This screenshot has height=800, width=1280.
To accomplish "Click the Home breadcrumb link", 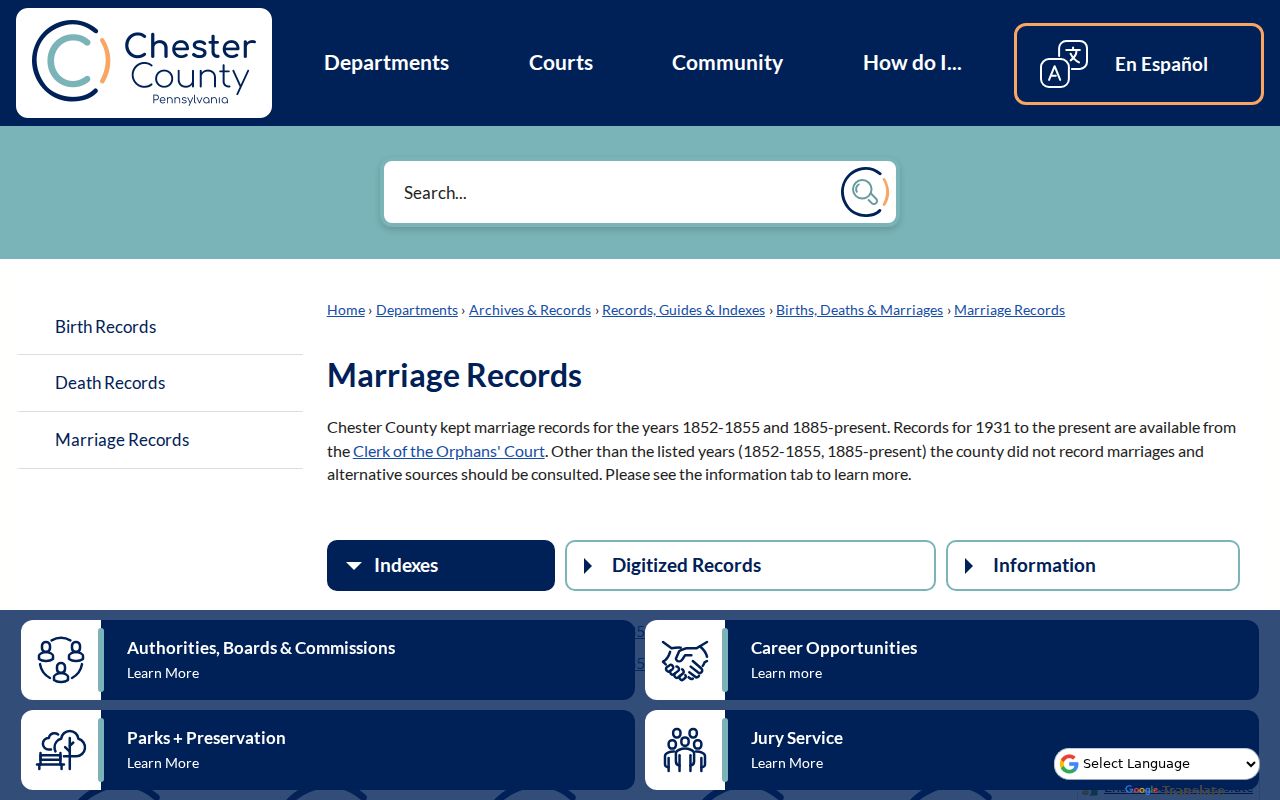I will [346, 310].
